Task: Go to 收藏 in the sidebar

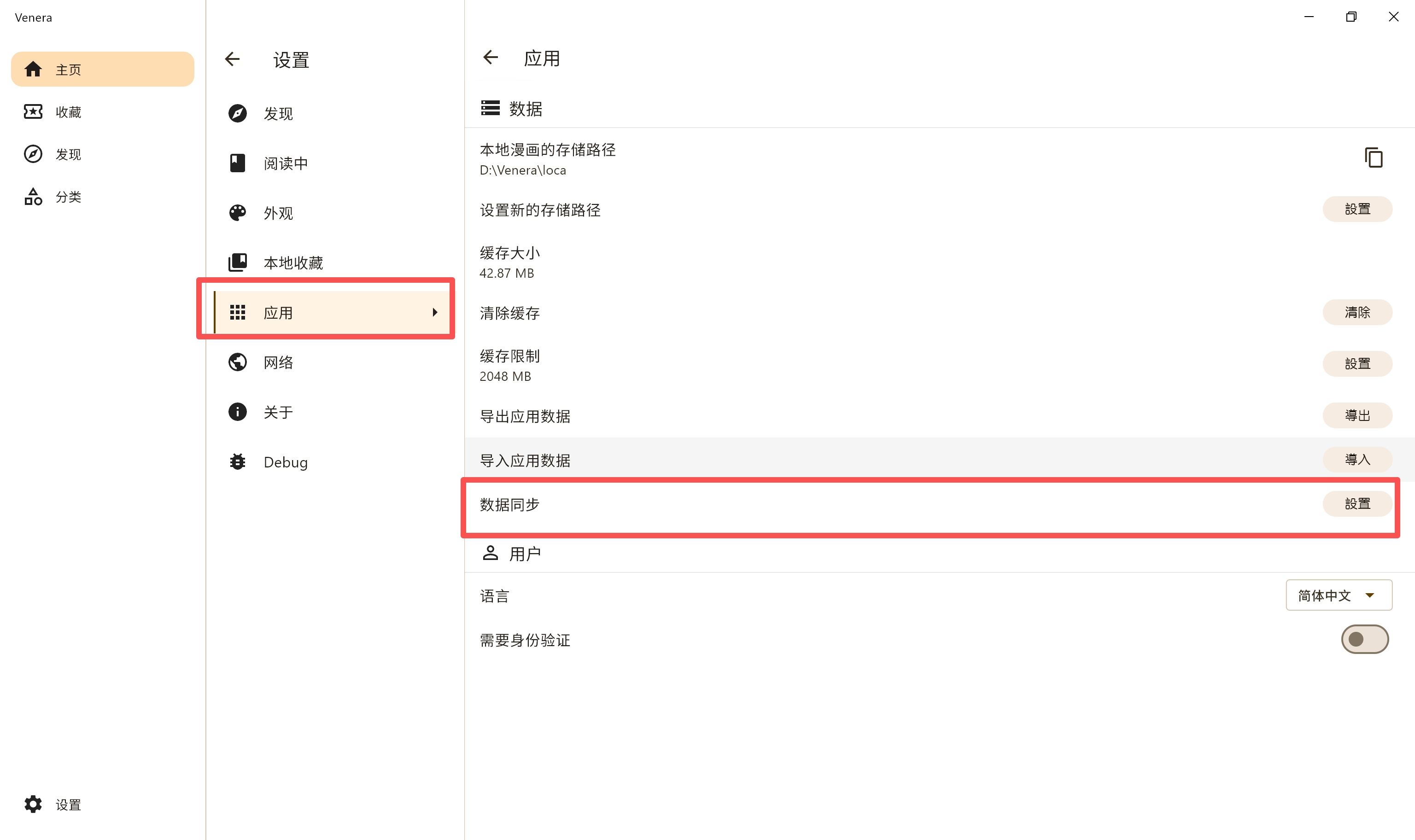Action: pyautogui.click(x=68, y=112)
